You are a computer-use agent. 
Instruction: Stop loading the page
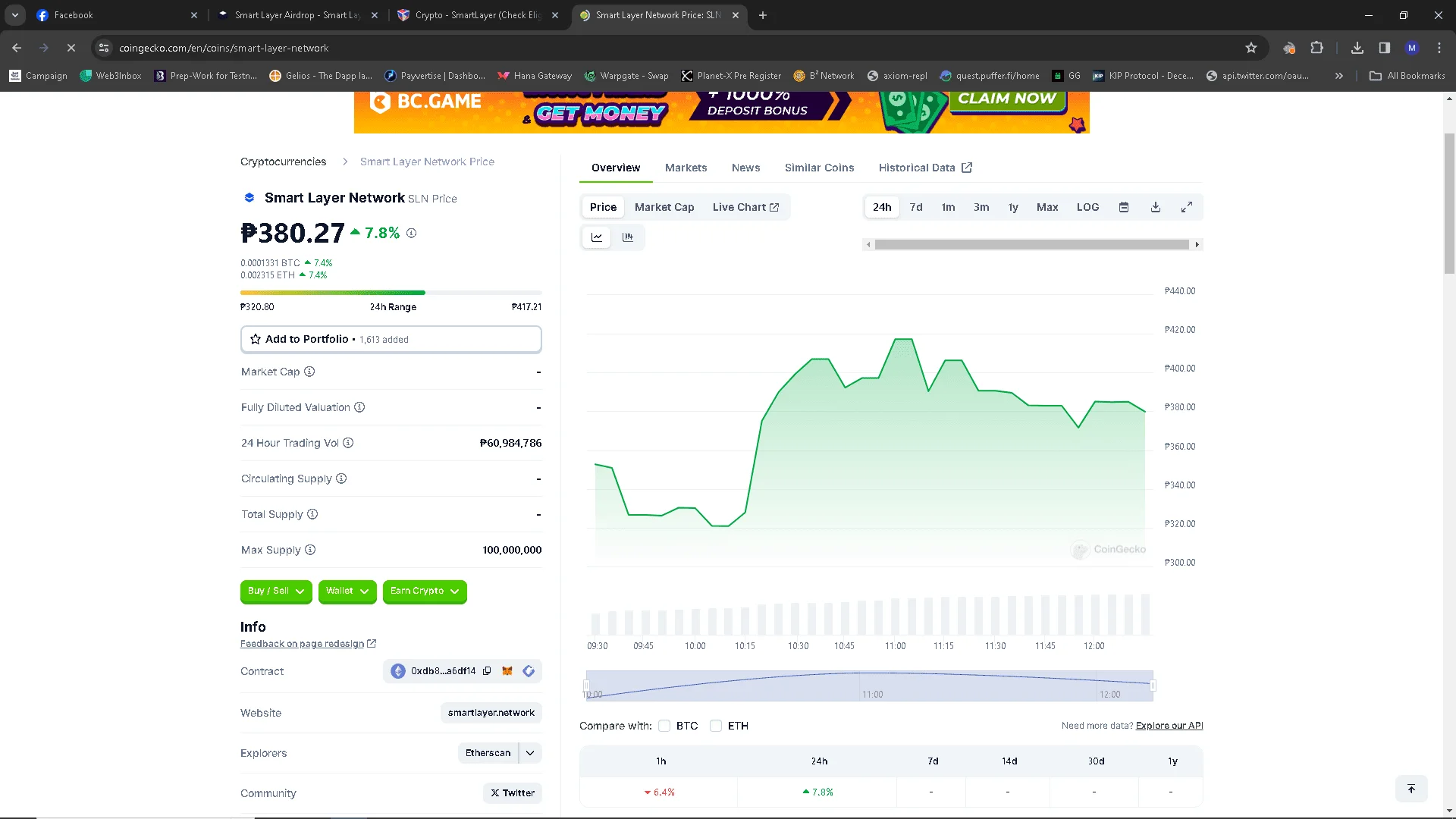[x=71, y=48]
